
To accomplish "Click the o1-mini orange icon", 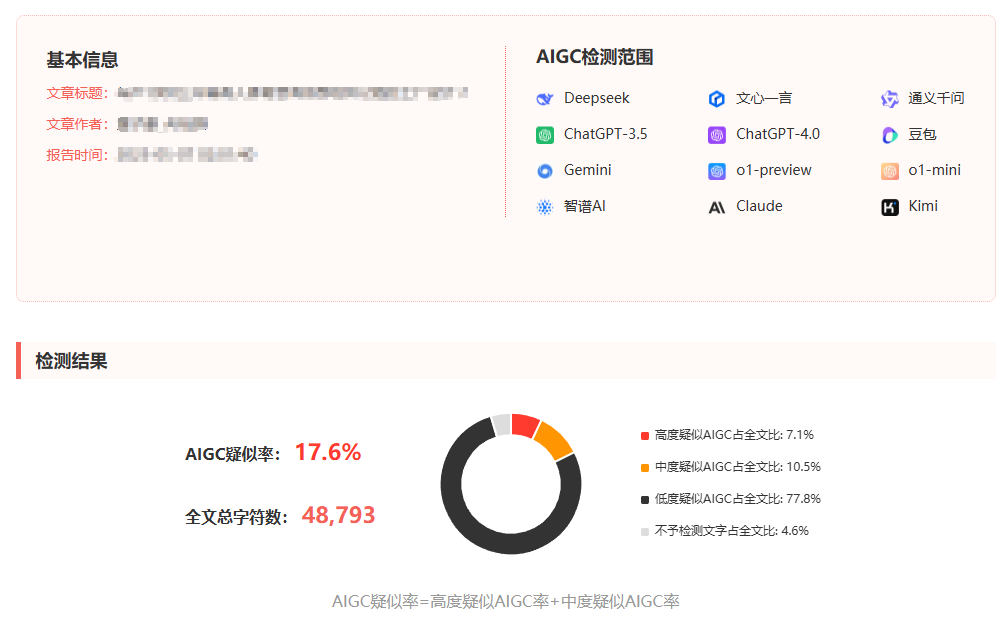I will pyautogui.click(x=890, y=171).
